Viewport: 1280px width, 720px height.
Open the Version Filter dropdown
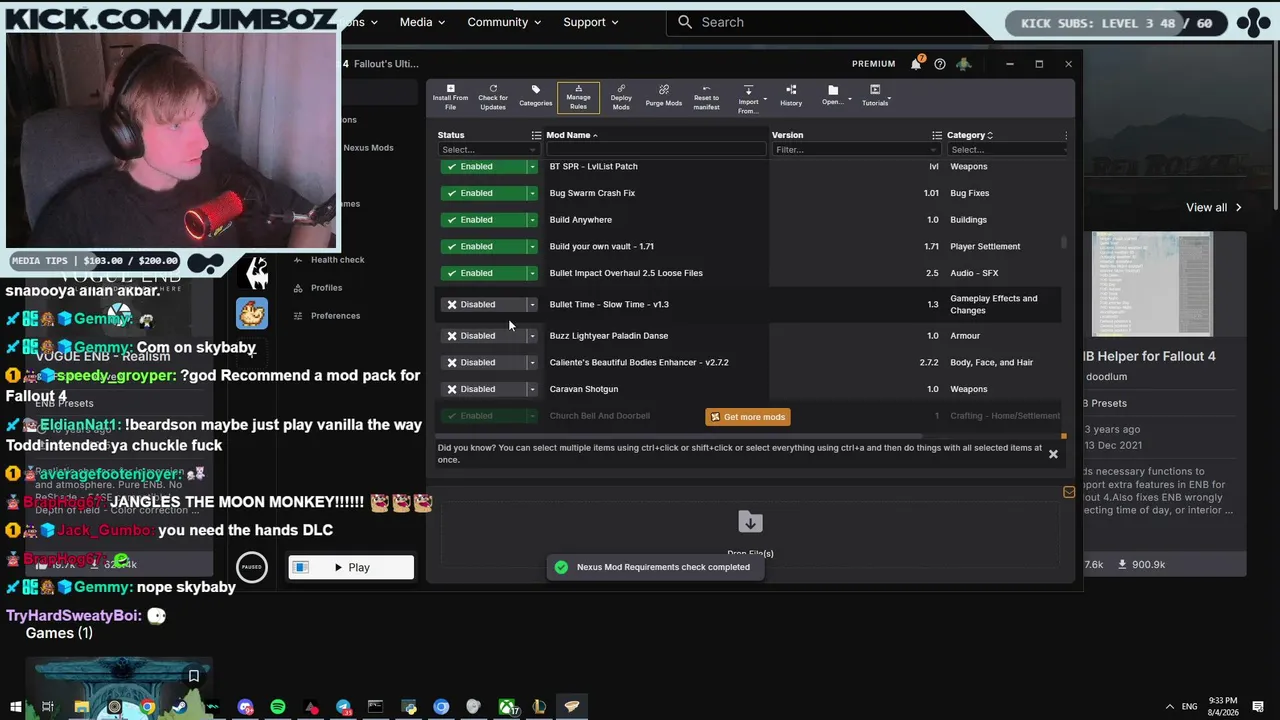(x=856, y=150)
